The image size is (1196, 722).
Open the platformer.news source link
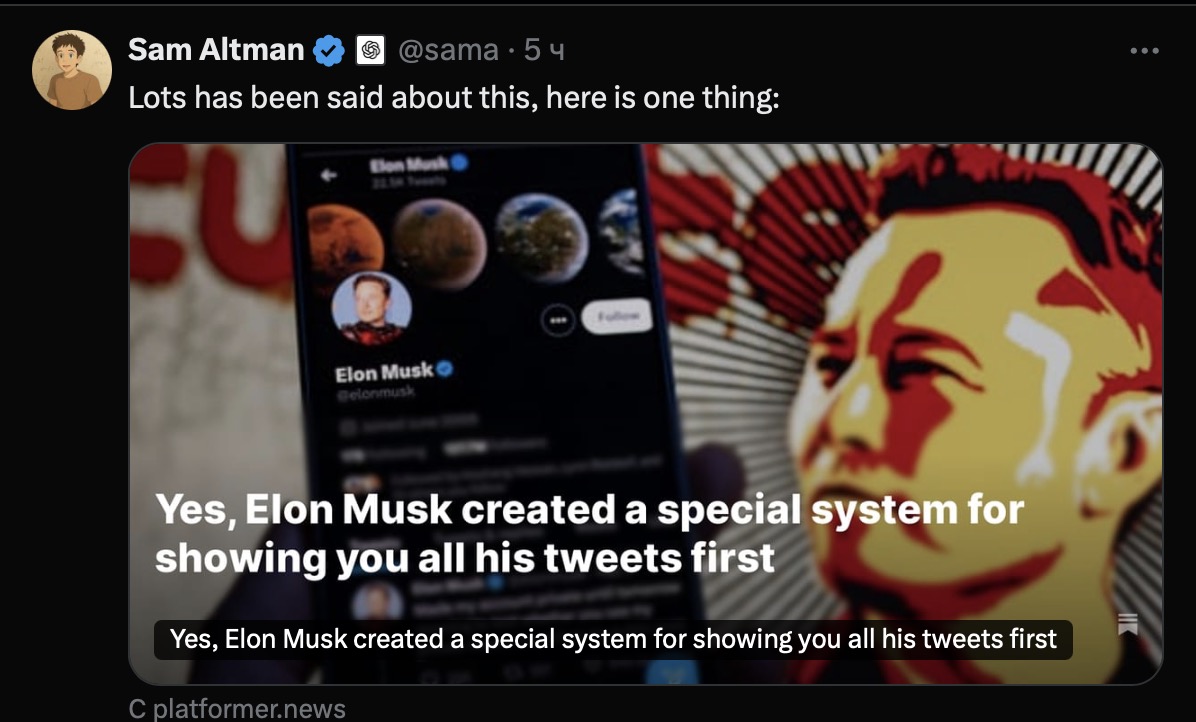tap(237, 709)
